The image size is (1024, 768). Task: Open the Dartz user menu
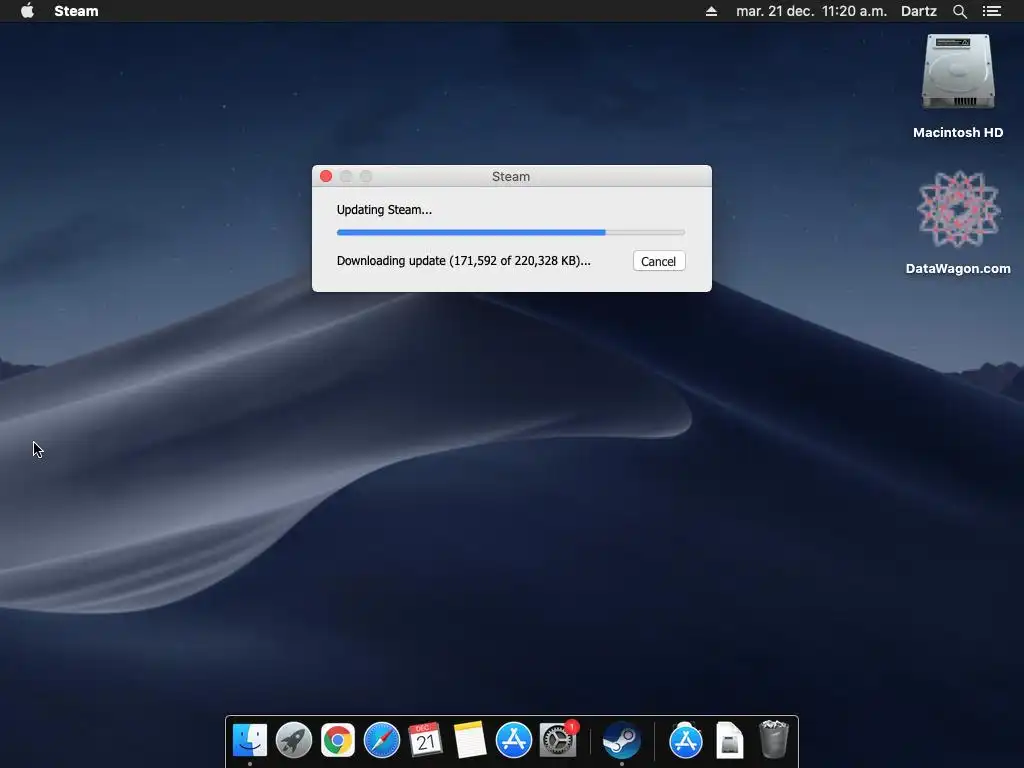point(918,11)
